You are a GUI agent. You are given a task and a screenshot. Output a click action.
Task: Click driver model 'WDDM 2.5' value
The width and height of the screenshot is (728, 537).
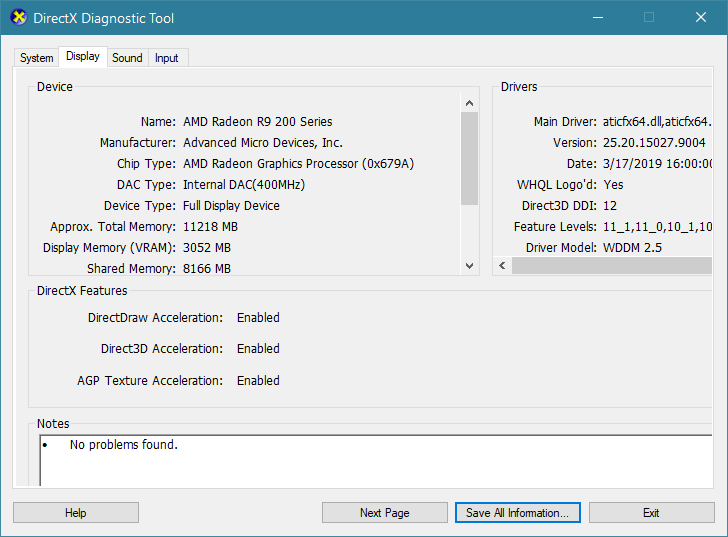(632, 248)
